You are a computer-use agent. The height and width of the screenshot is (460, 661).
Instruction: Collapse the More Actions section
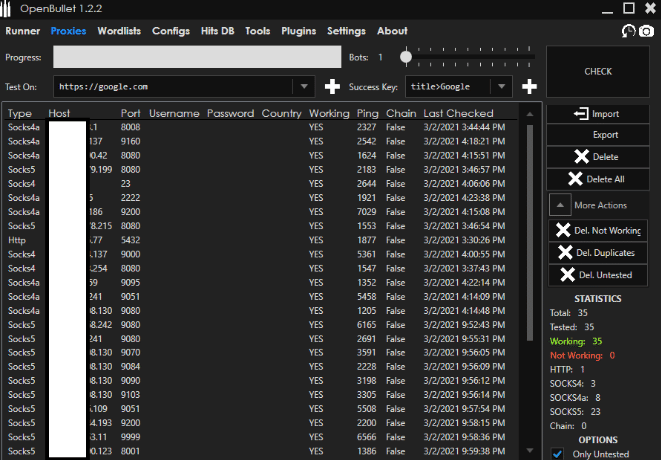[560, 205]
